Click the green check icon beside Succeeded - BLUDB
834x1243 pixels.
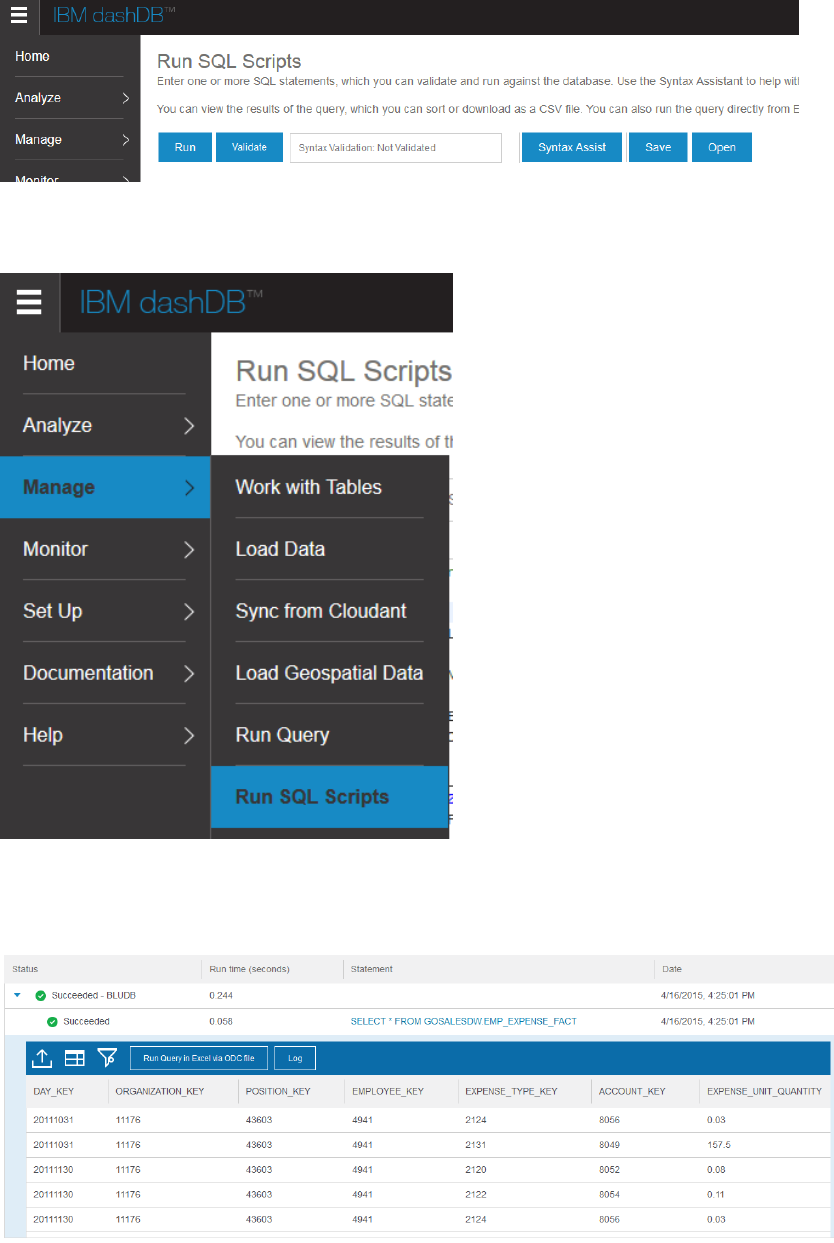pos(40,996)
